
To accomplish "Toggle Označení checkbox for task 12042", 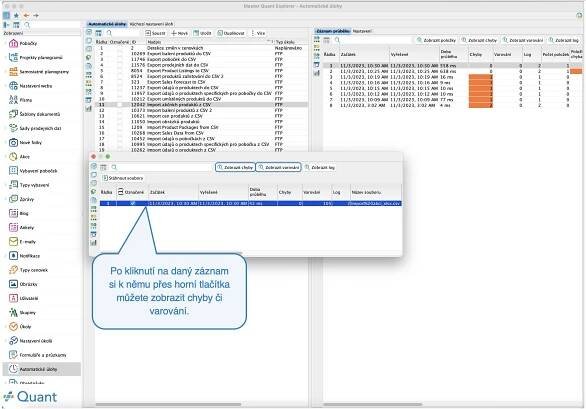I will 120,105.
